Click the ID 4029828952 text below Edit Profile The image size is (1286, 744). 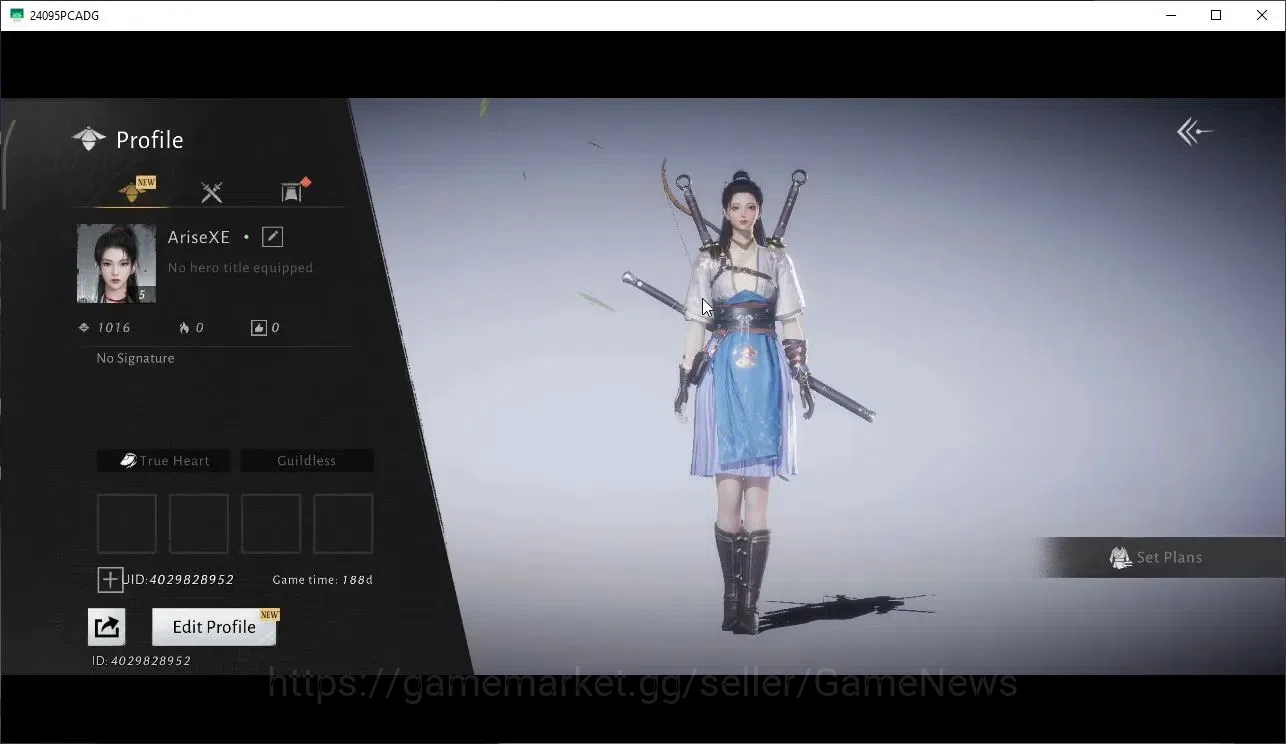[x=141, y=661]
